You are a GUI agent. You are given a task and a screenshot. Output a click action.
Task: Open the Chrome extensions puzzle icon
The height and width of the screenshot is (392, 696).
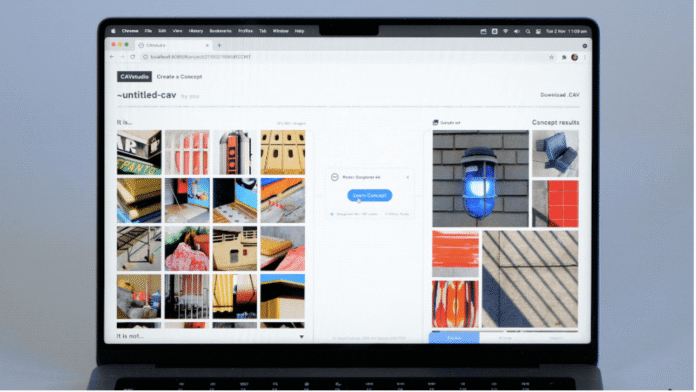(564, 57)
